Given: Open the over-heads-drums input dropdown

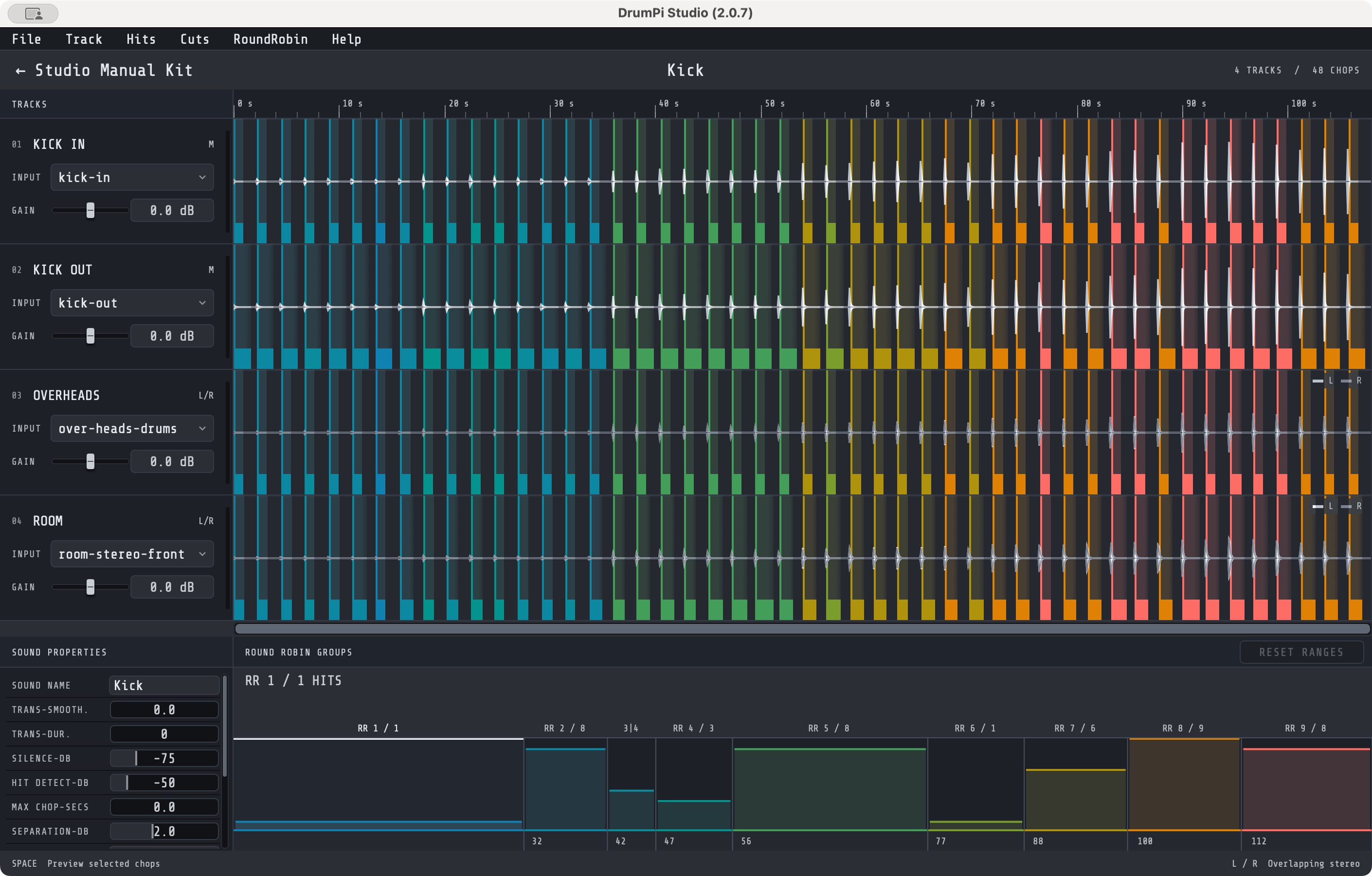Looking at the screenshot, I should tap(132, 428).
